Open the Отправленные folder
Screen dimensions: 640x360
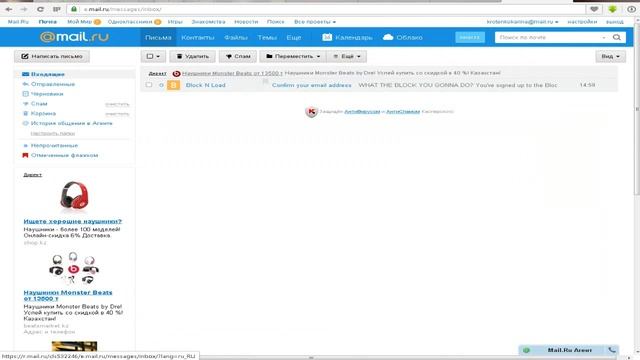click(x=53, y=84)
